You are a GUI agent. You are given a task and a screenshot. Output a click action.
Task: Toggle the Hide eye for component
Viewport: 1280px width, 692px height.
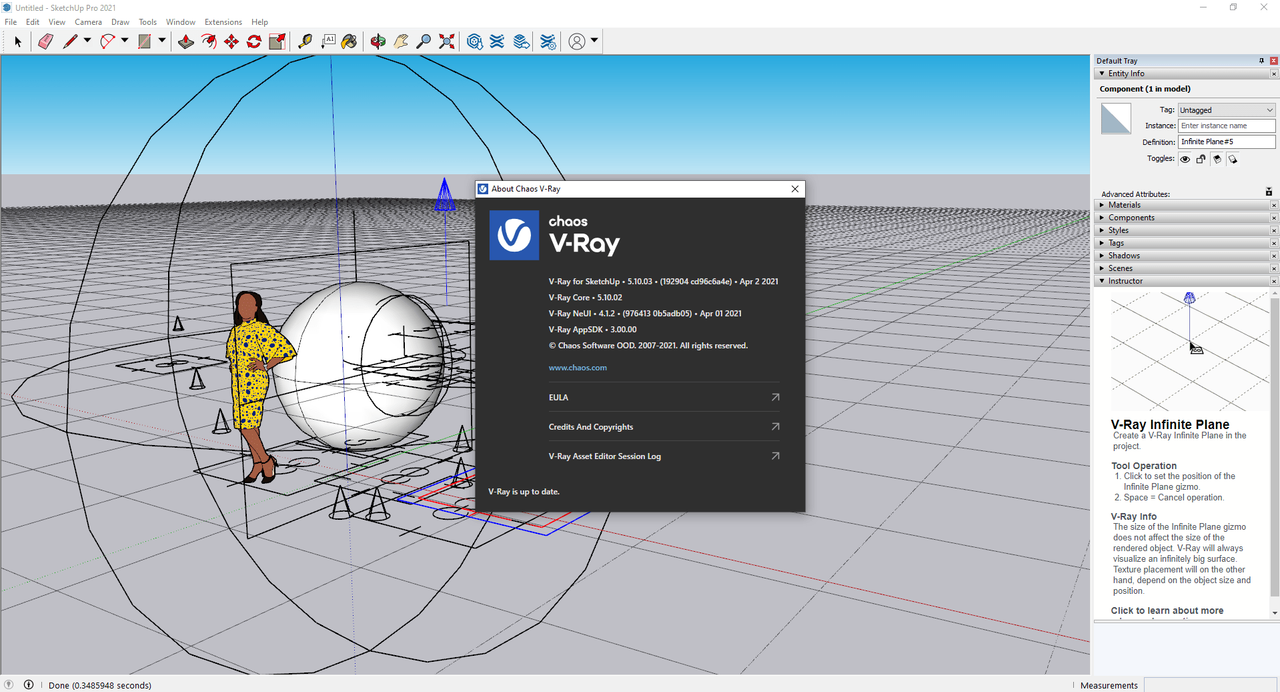pos(1185,159)
